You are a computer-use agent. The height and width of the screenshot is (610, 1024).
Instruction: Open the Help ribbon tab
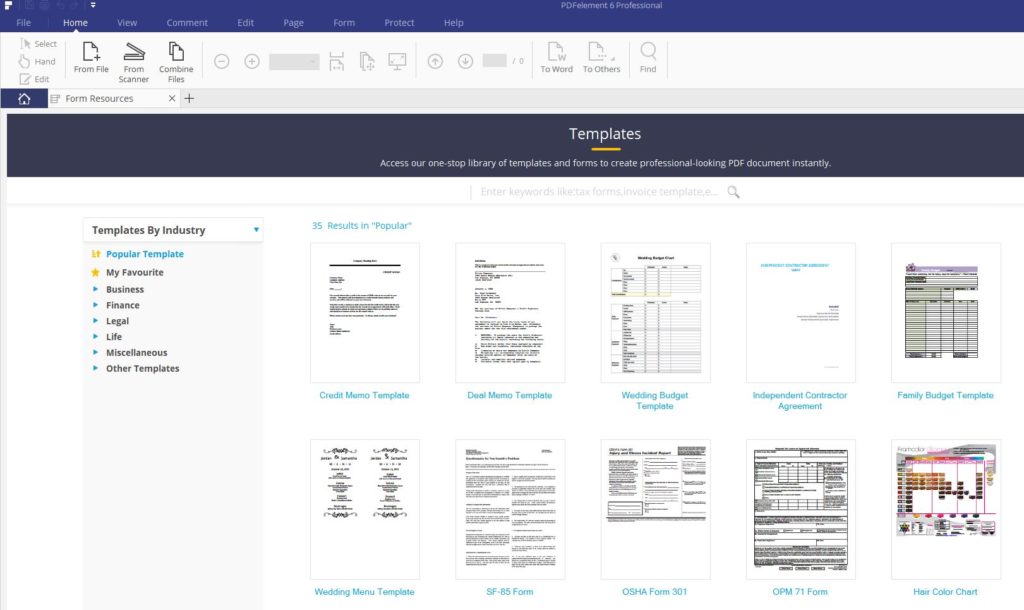tap(453, 23)
